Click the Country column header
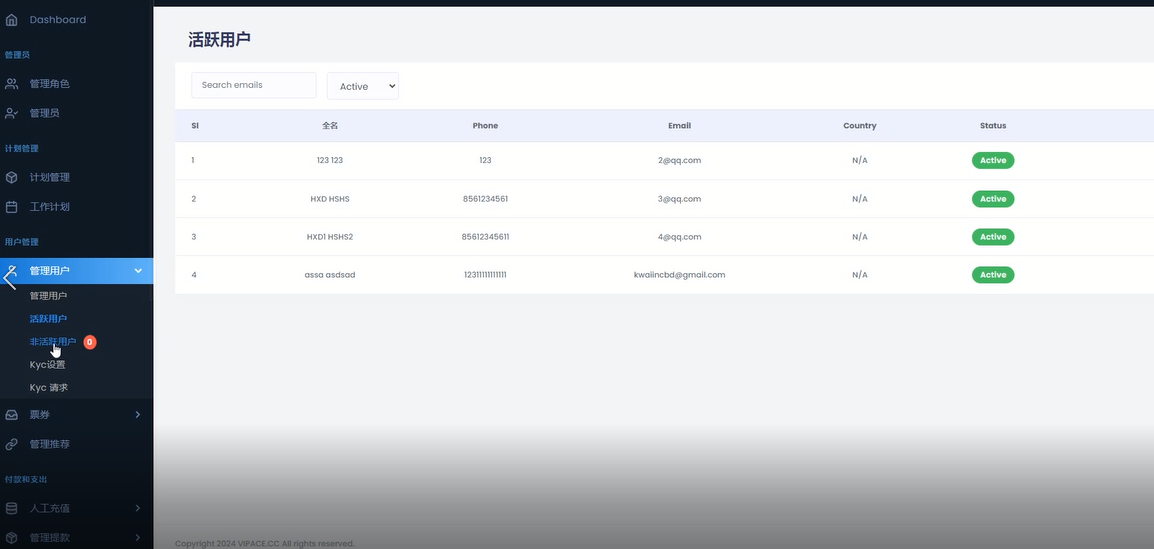 click(x=860, y=126)
